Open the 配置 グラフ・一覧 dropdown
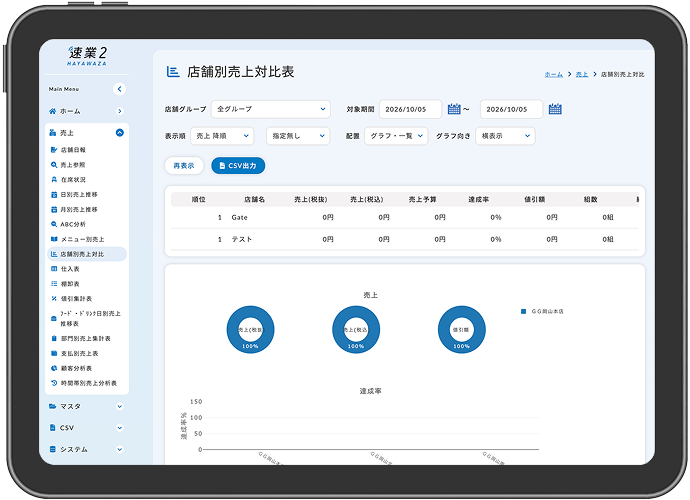 pyautogui.click(x=396, y=136)
